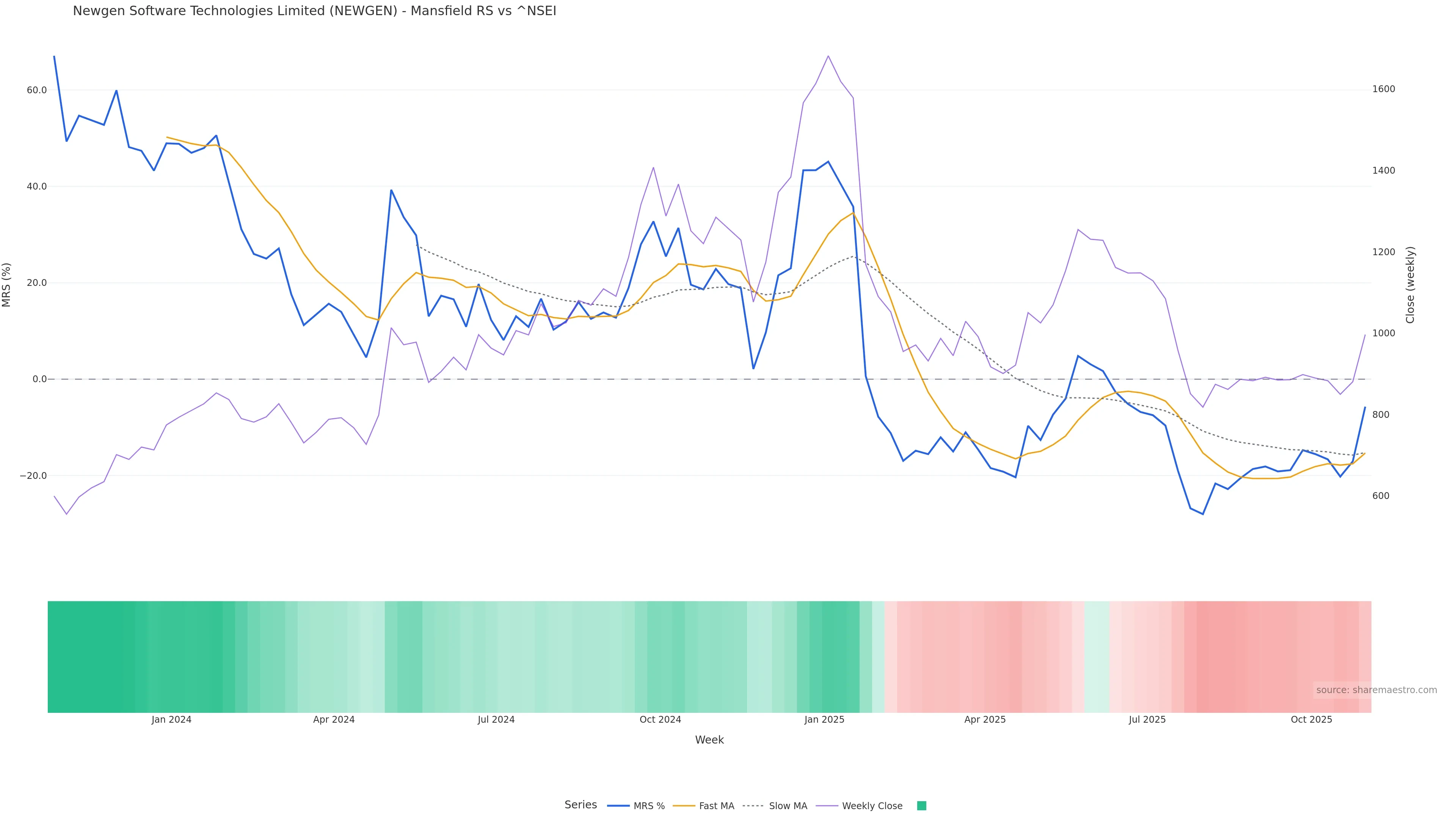Click the Jan 2025 x-axis label
Image resolution: width=1456 pixels, height=819 pixels.
tap(824, 720)
